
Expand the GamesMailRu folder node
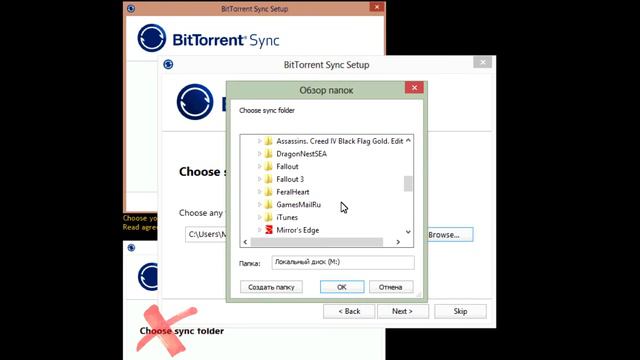click(x=260, y=204)
